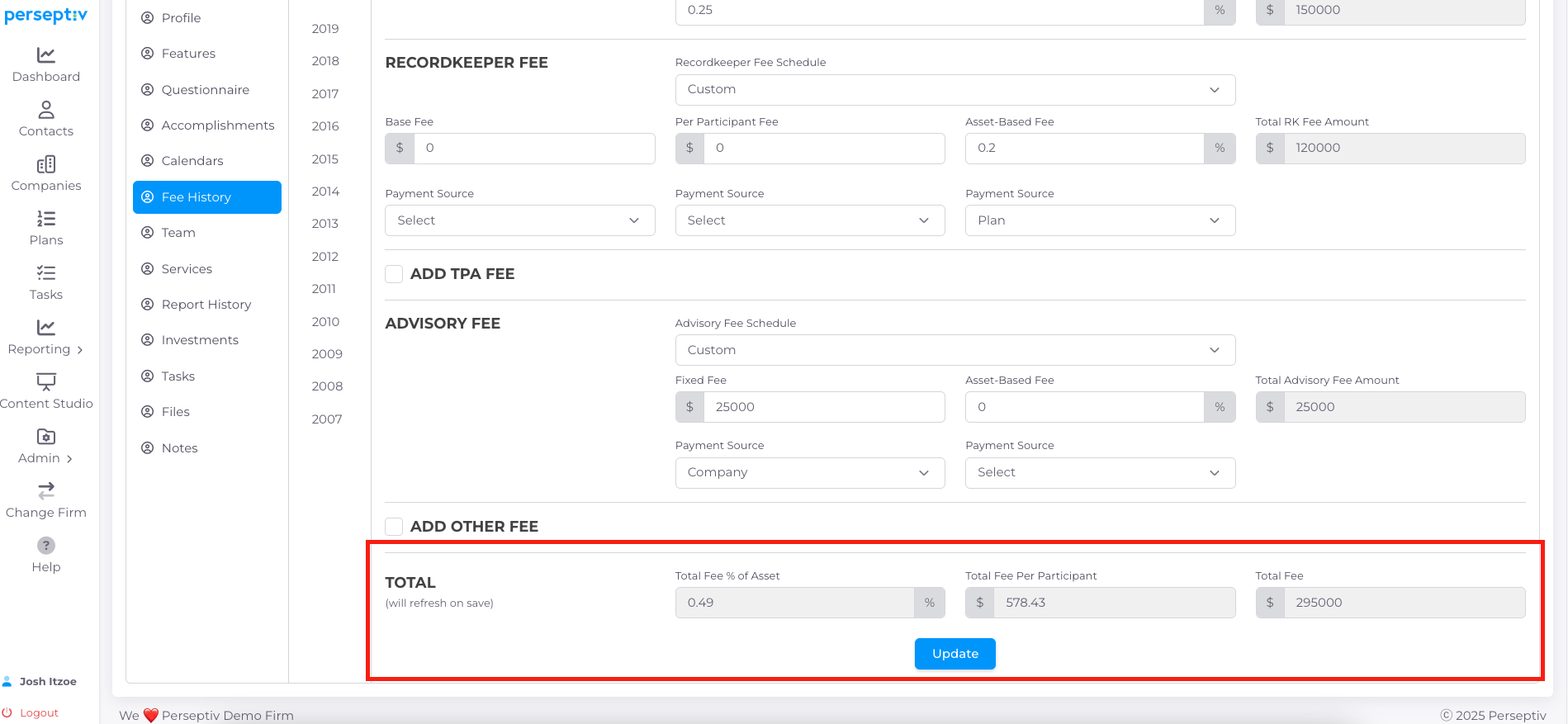Open Advisory Asset-Based Payment Source Select dropdown
The width and height of the screenshot is (1568, 724).
pyautogui.click(x=1101, y=473)
